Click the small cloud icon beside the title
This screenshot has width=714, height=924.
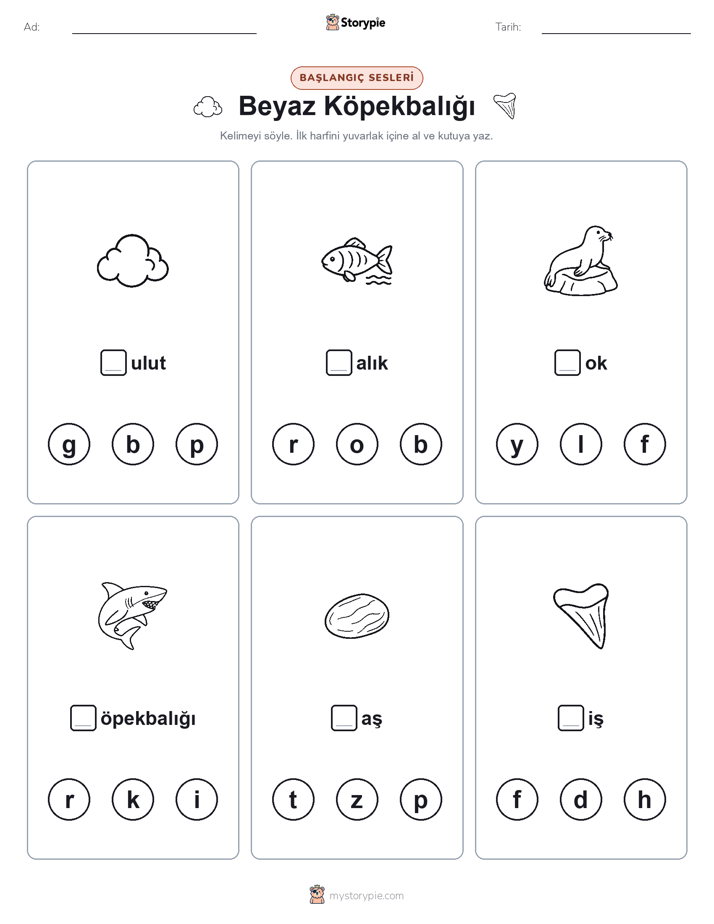(208, 107)
